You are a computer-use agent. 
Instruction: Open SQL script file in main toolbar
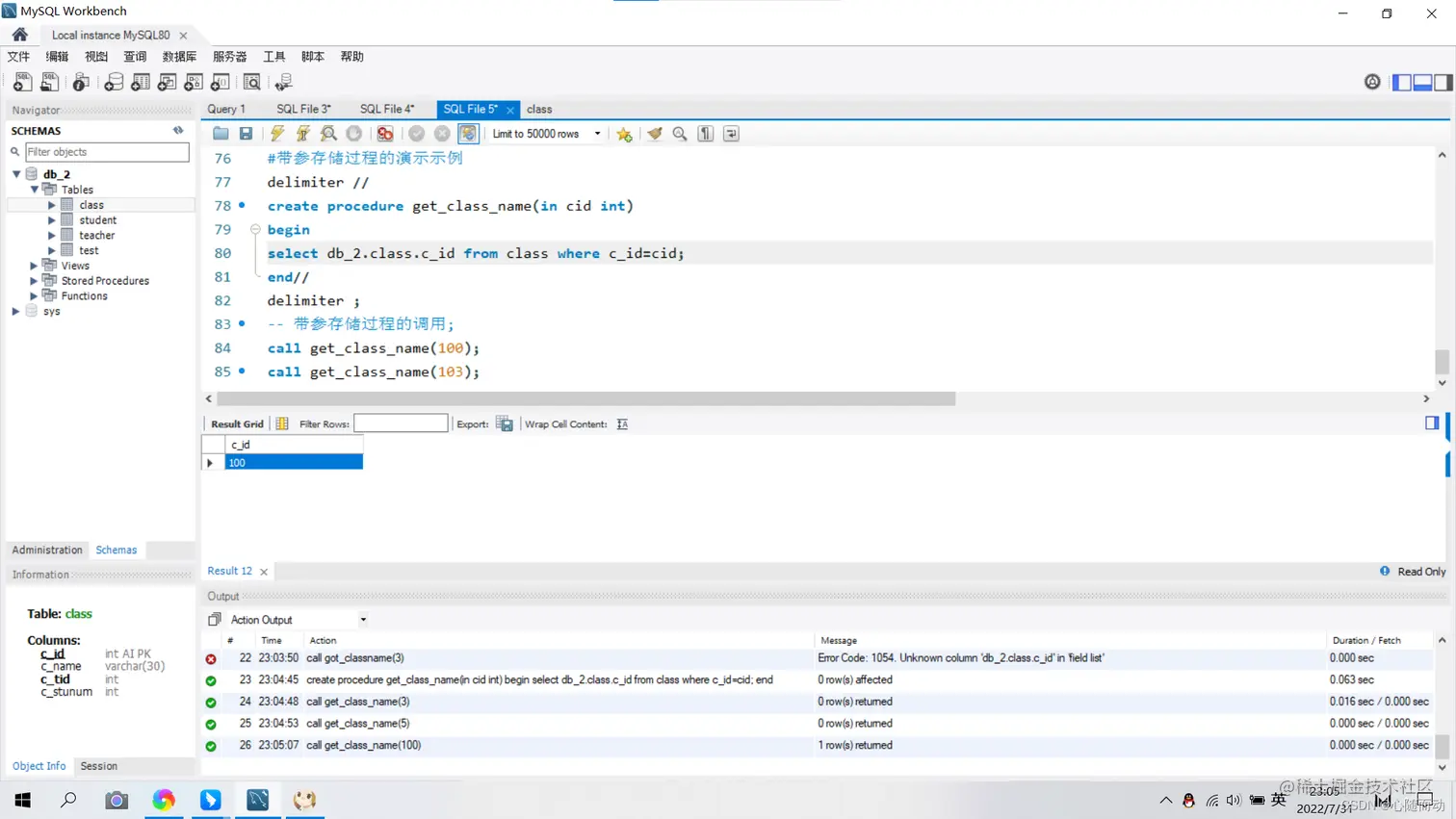click(x=49, y=83)
